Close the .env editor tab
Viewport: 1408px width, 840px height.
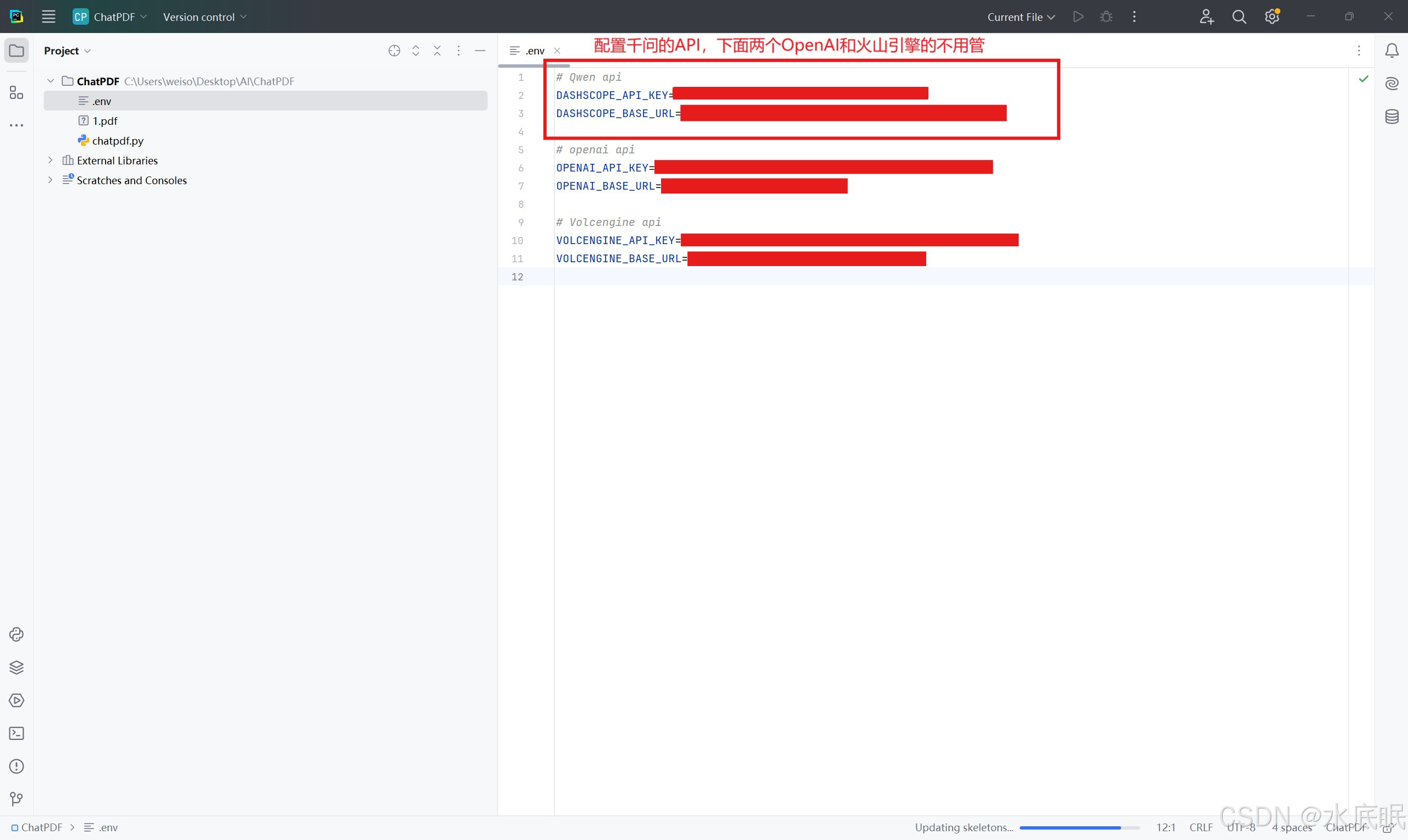pyautogui.click(x=557, y=51)
